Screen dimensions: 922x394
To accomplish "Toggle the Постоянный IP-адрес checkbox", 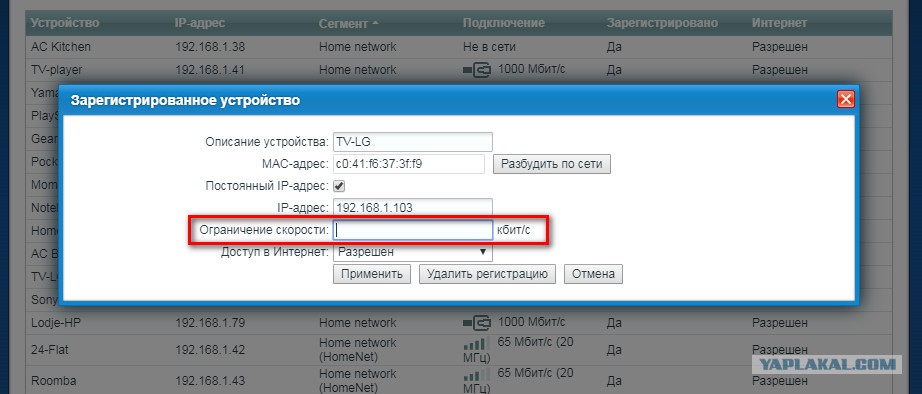I will [339, 186].
